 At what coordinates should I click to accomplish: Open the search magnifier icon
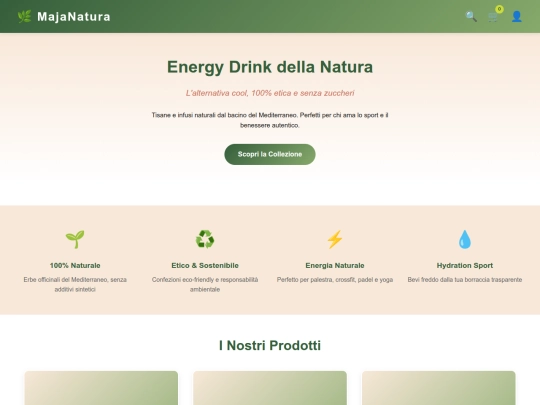pos(471,17)
